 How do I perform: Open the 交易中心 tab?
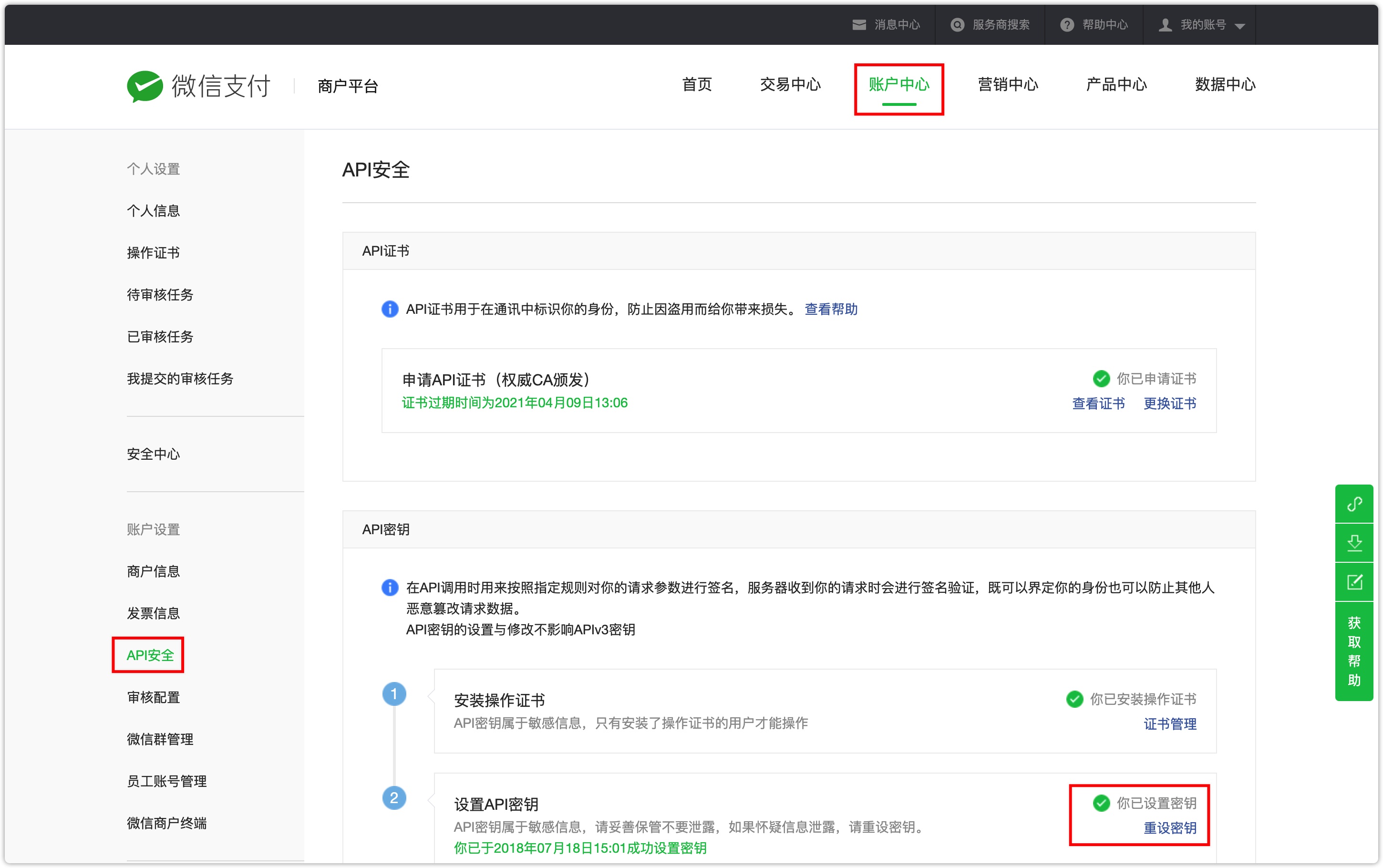point(790,84)
